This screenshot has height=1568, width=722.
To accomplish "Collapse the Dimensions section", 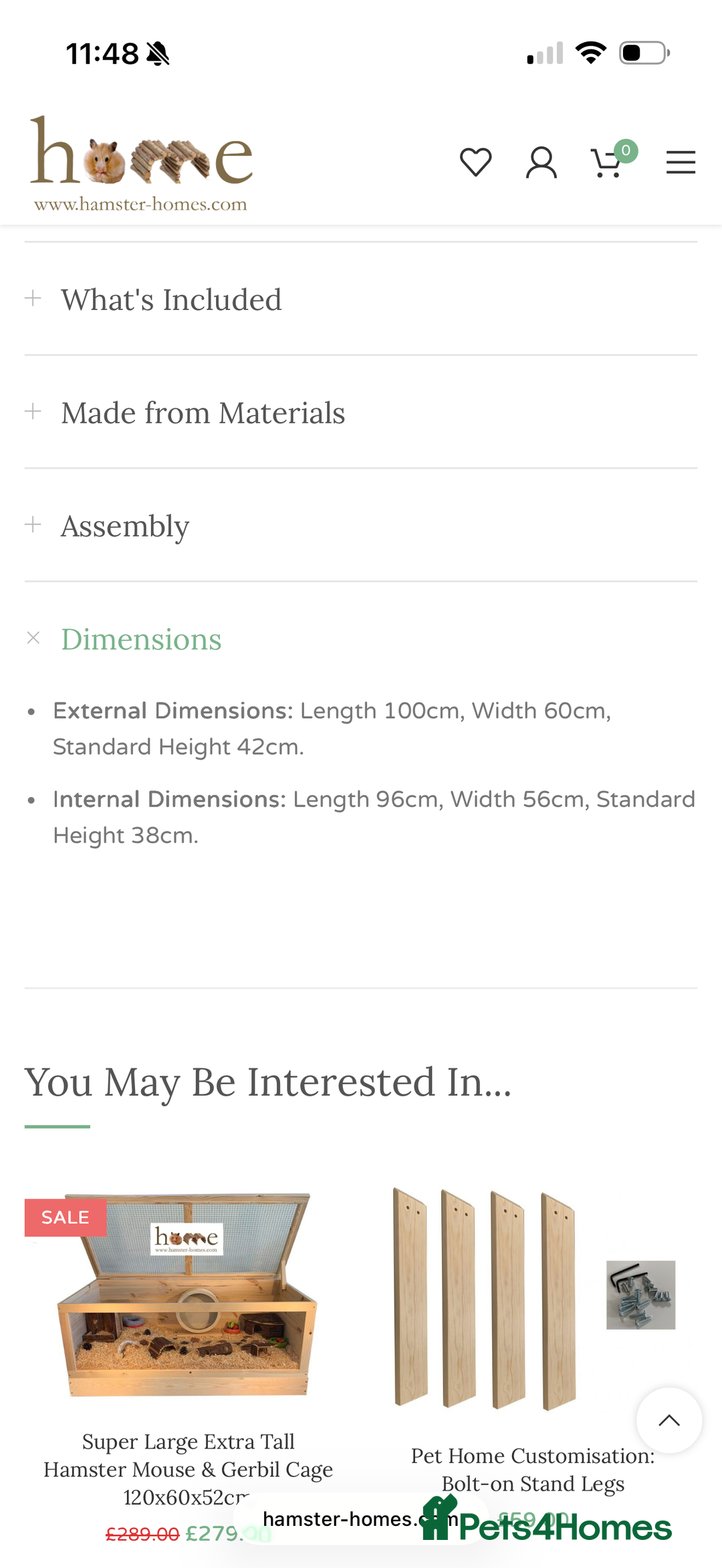I will 33,638.
